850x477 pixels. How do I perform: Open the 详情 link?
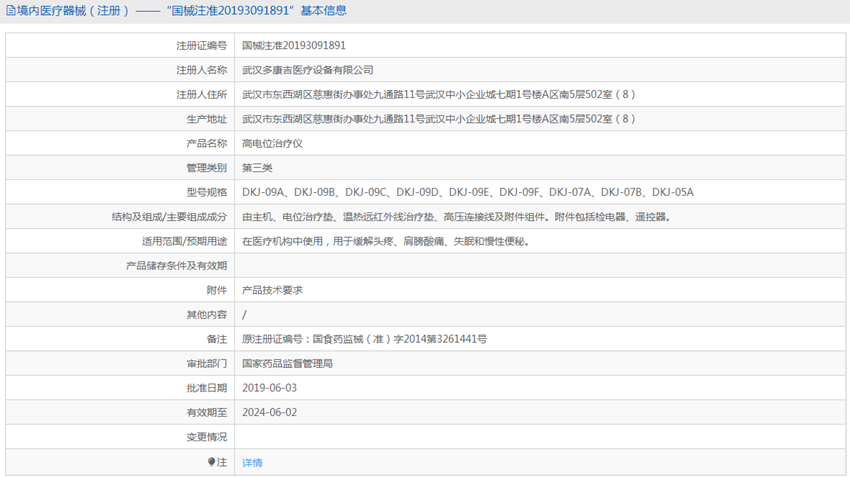coord(252,463)
